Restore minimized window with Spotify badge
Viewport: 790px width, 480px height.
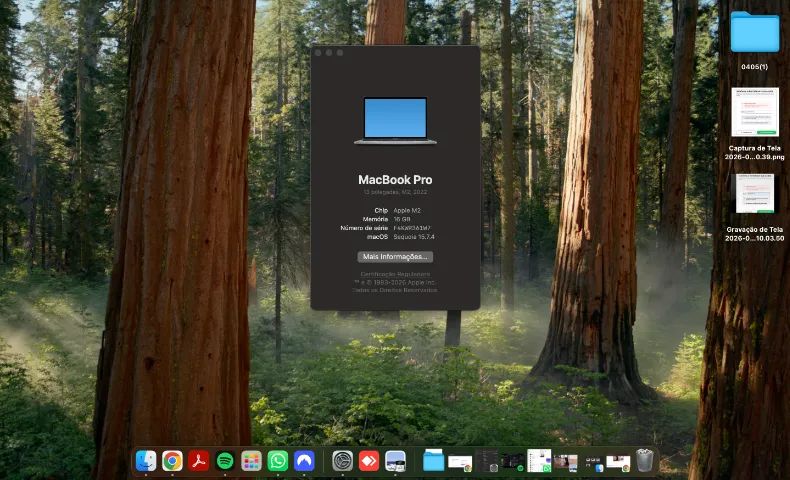tap(513, 461)
